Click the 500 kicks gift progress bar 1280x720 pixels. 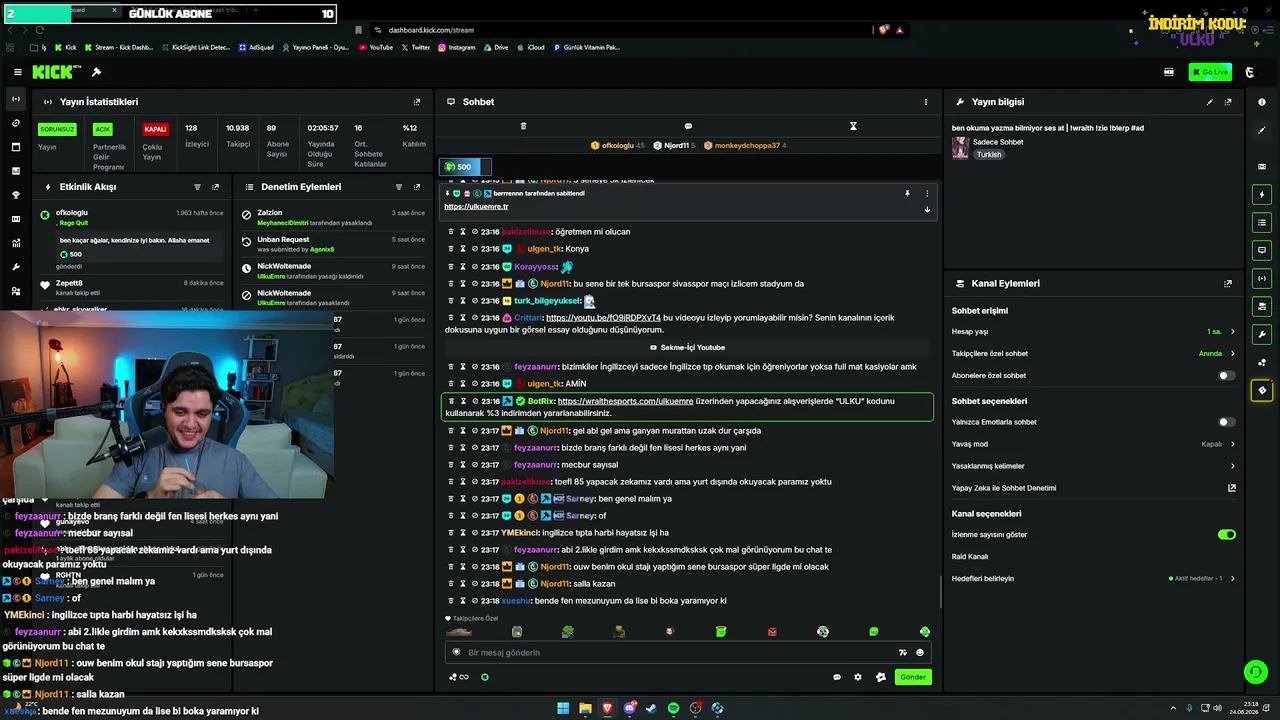pos(466,167)
